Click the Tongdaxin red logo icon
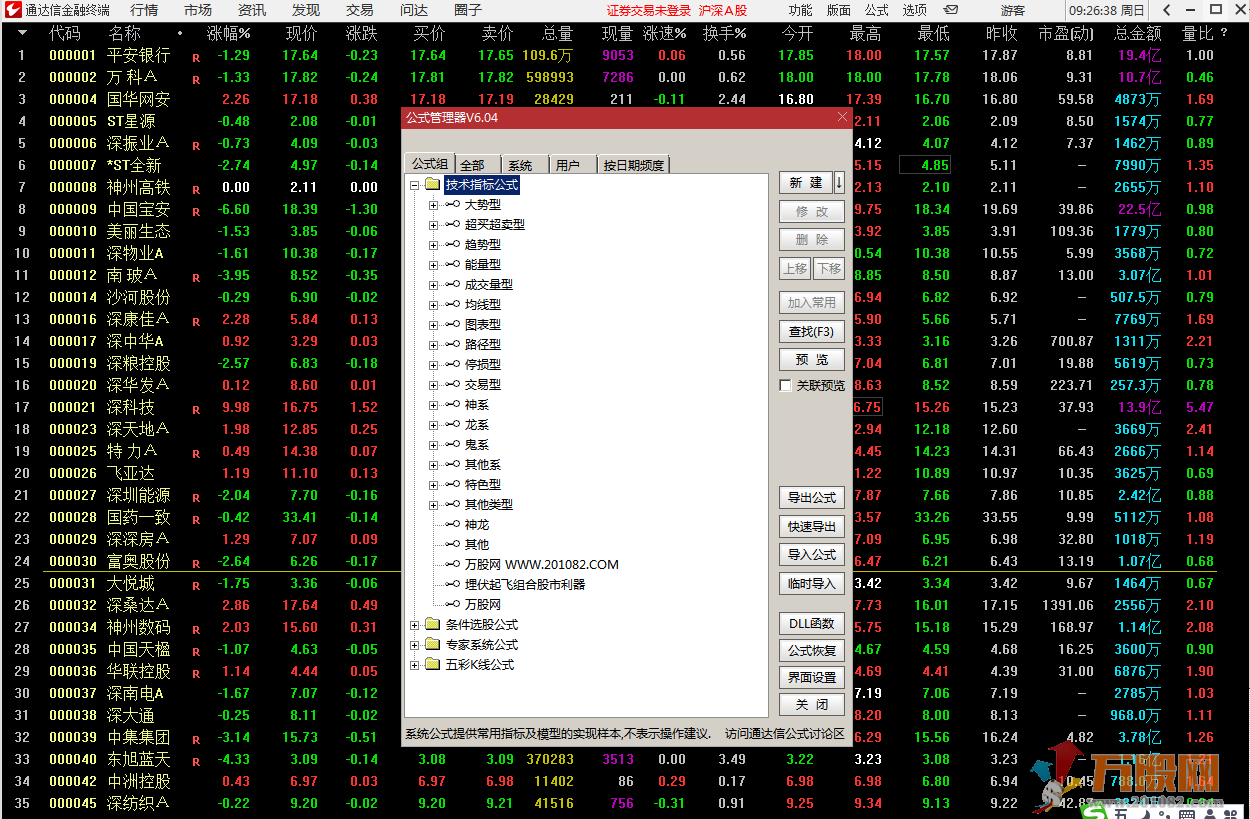 click(12, 10)
